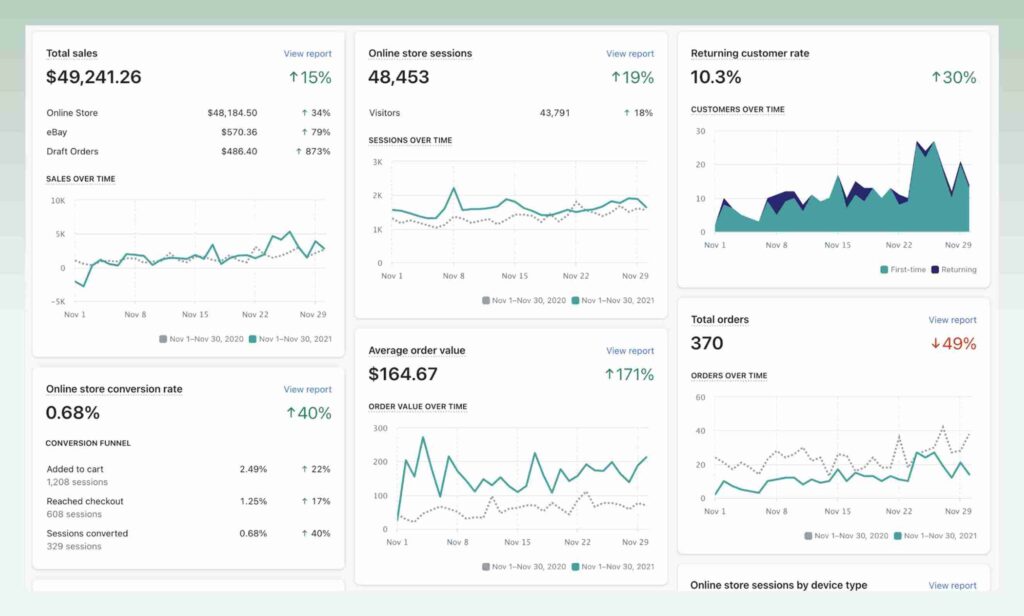Open View report for Average order value
Image resolution: width=1024 pixels, height=616 pixels.
[x=630, y=351]
